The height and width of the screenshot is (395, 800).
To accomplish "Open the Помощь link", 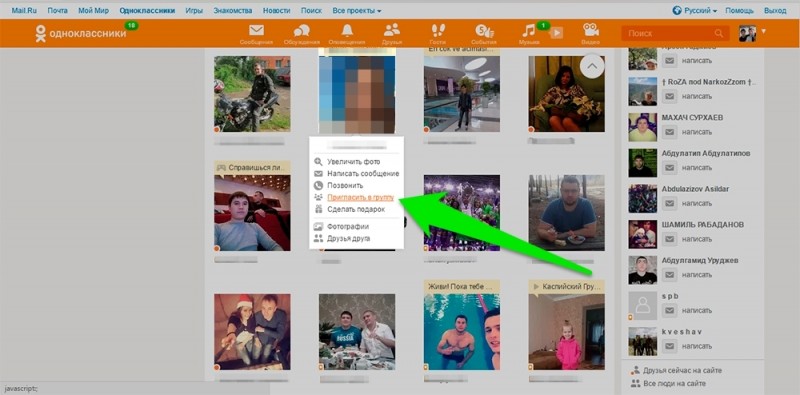I will (x=739, y=10).
